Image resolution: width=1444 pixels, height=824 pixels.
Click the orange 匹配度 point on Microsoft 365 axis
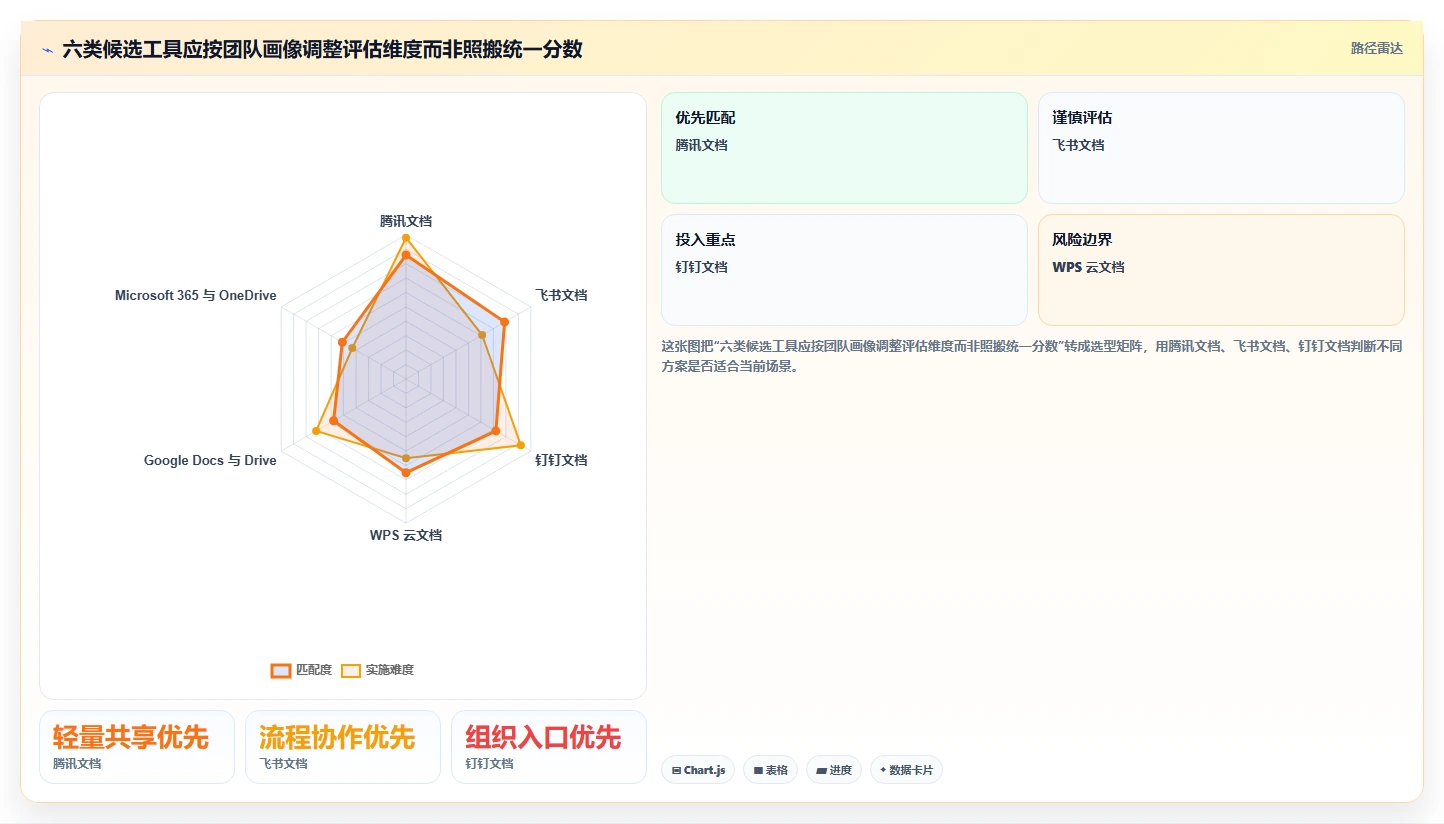tap(343, 343)
